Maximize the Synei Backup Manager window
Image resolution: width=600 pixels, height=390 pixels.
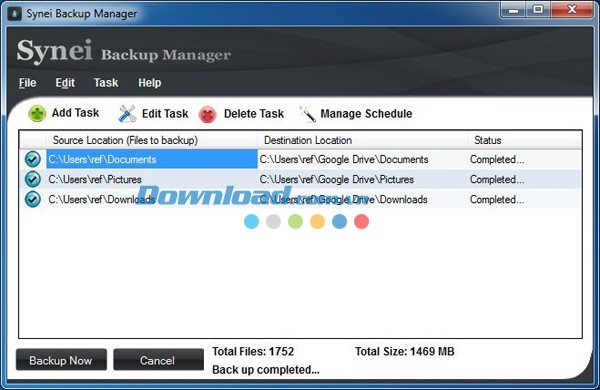[538, 10]
